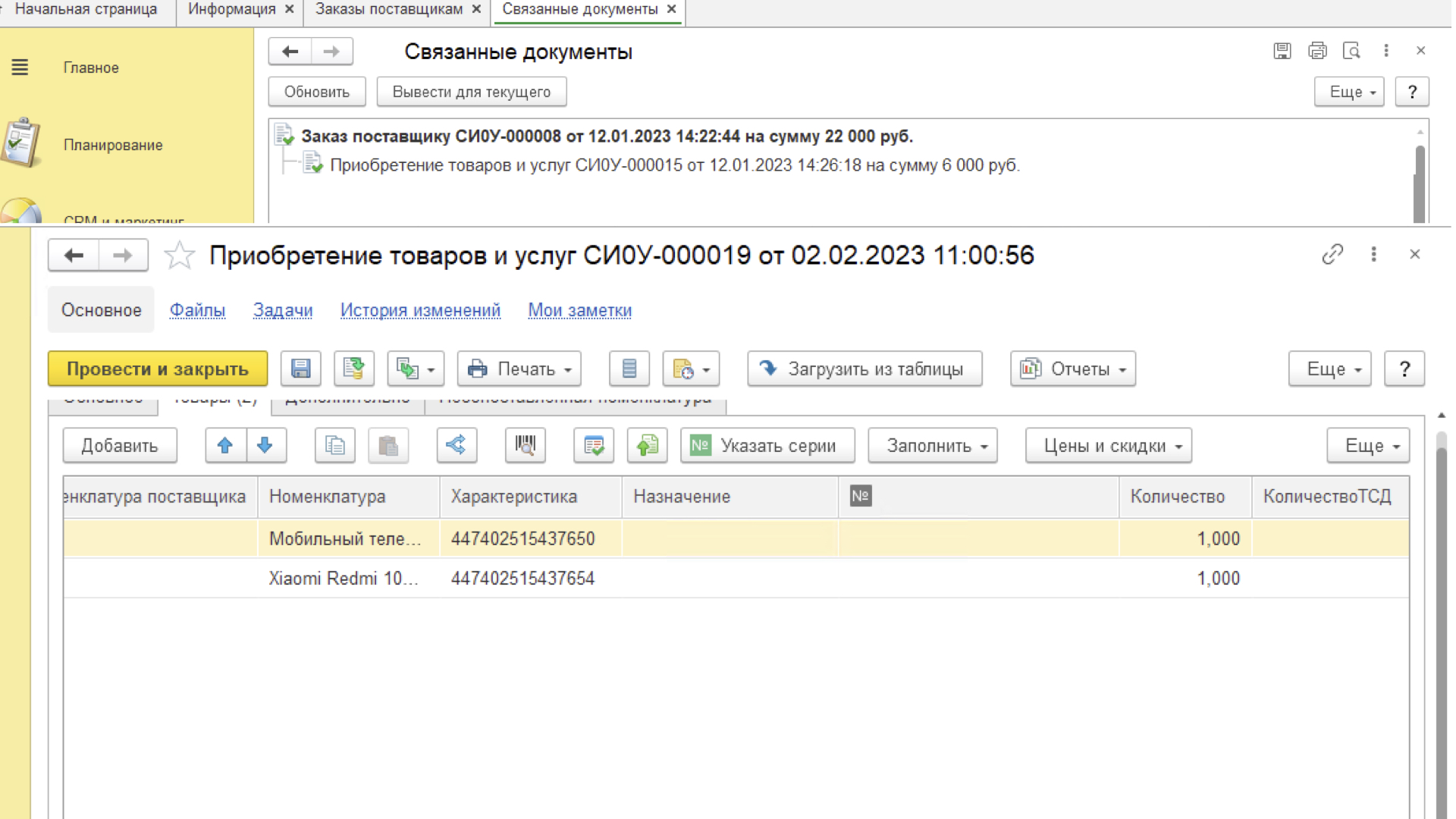Click Вывести для текущего button
The width and height of the screenshot is (1456, 819).
[472, 92]
